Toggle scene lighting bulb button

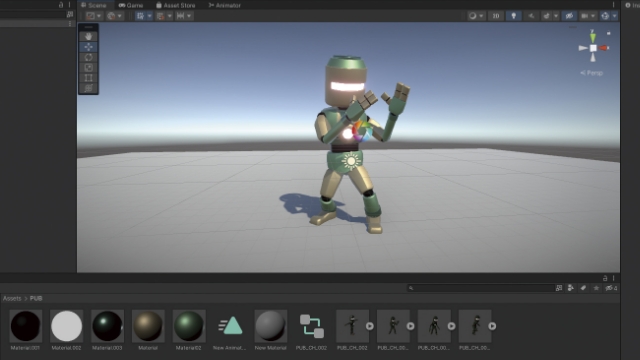tap(513, 16)
